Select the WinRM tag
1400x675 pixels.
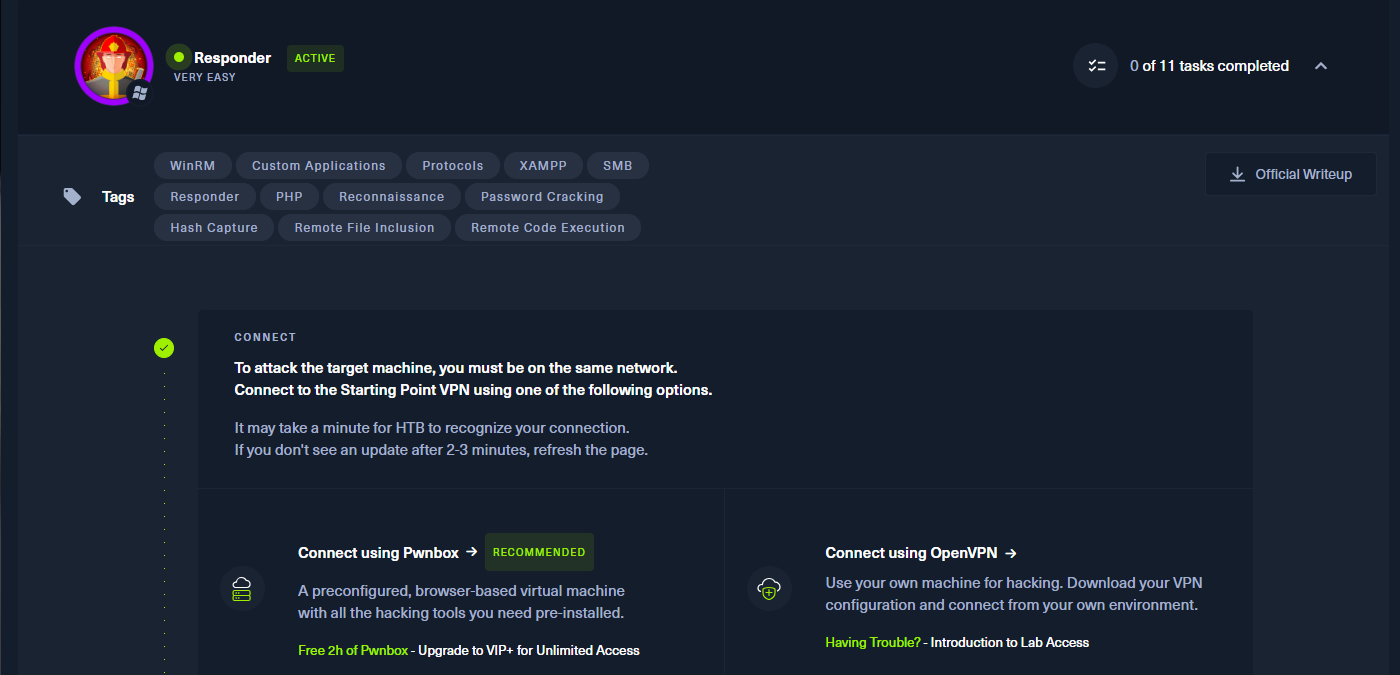192,166
